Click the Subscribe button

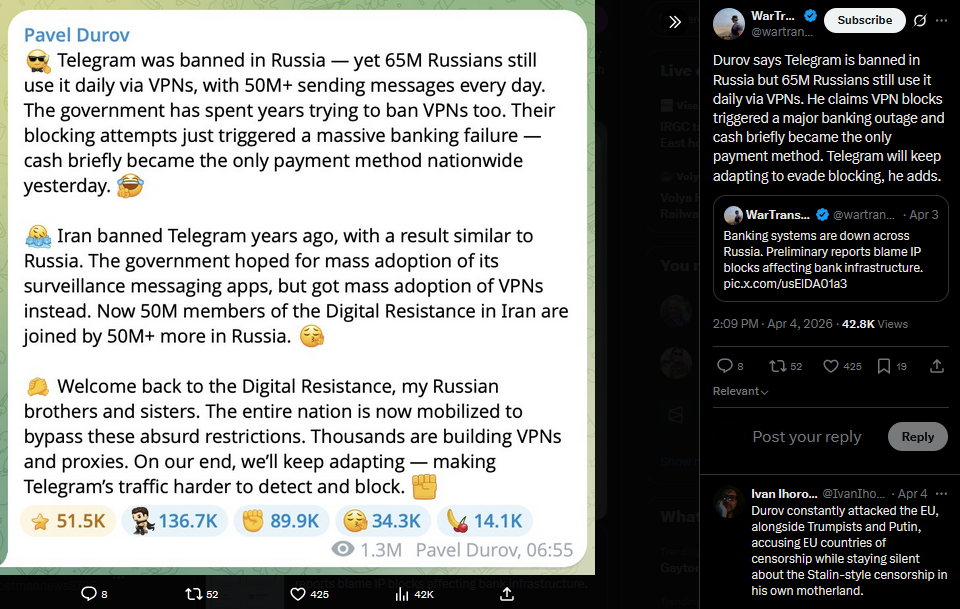click(x=864, y=20)
